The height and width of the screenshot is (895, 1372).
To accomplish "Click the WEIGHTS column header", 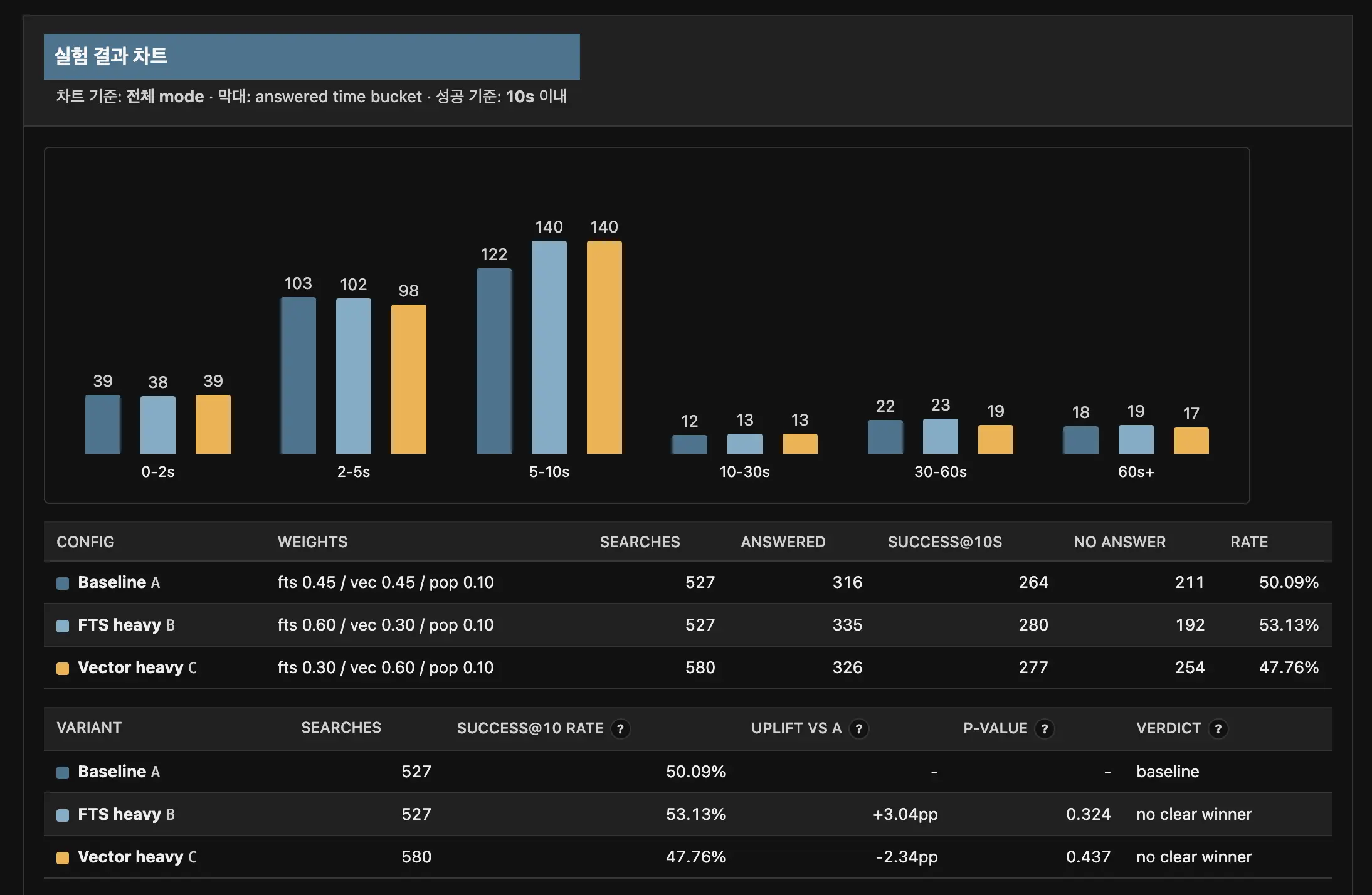I will click(x=312, y=542).
